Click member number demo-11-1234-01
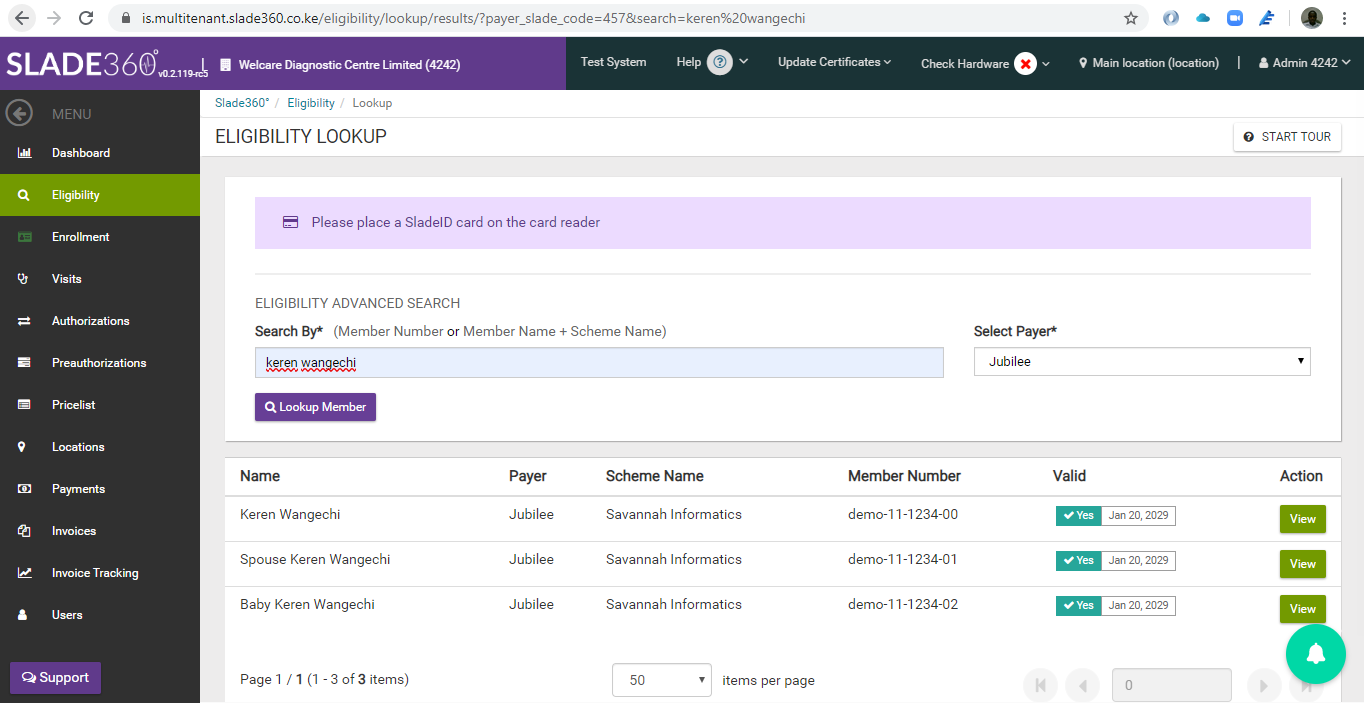Screen dimensions: 1364x703 pos(903,559)
